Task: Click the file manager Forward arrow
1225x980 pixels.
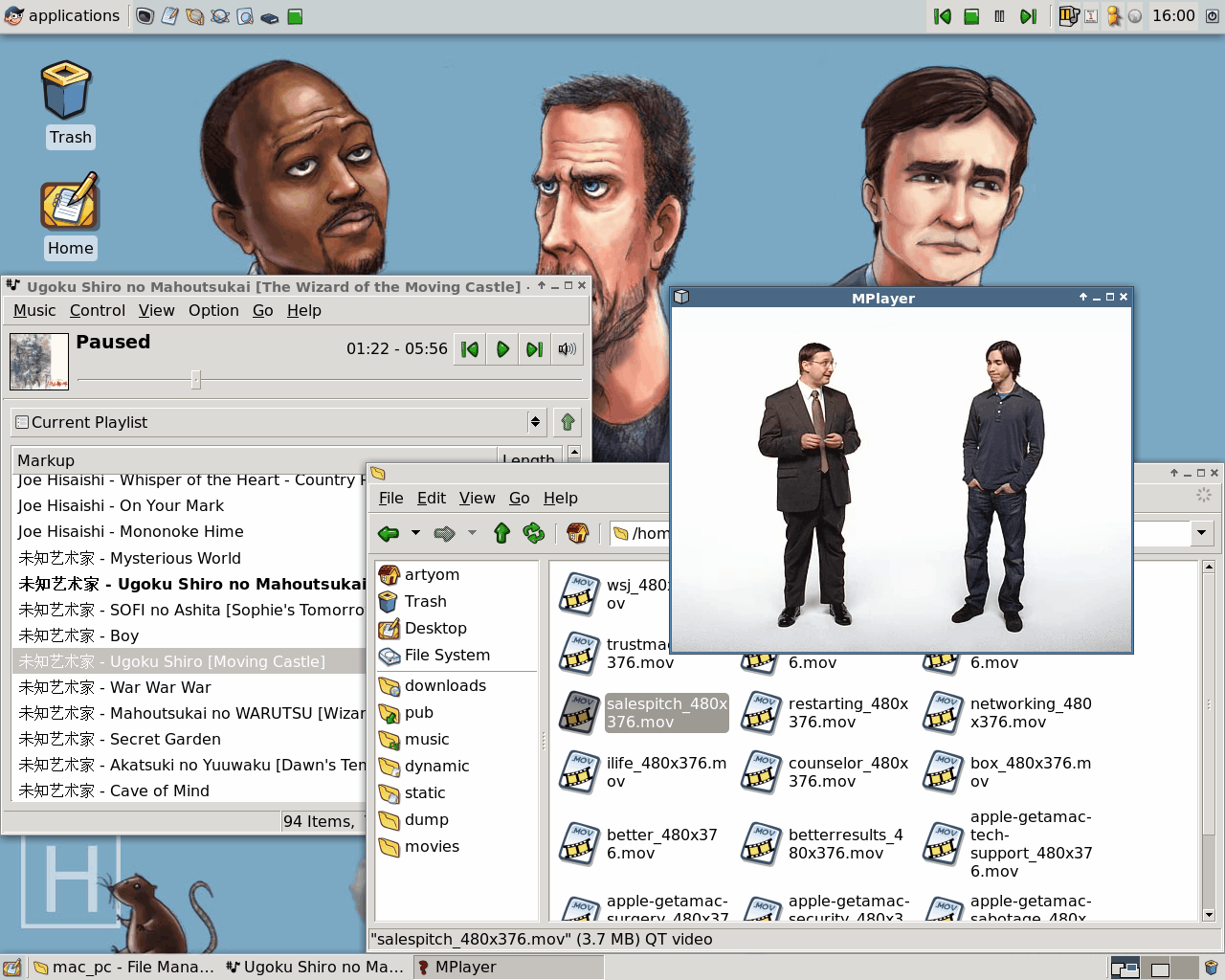Action: 444,533
